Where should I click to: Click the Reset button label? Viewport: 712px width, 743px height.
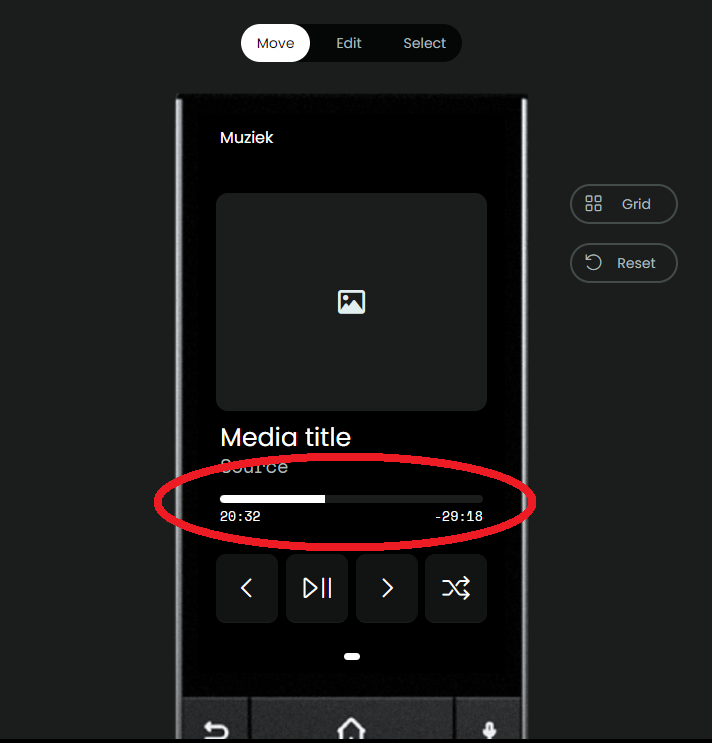pos(636,263)
